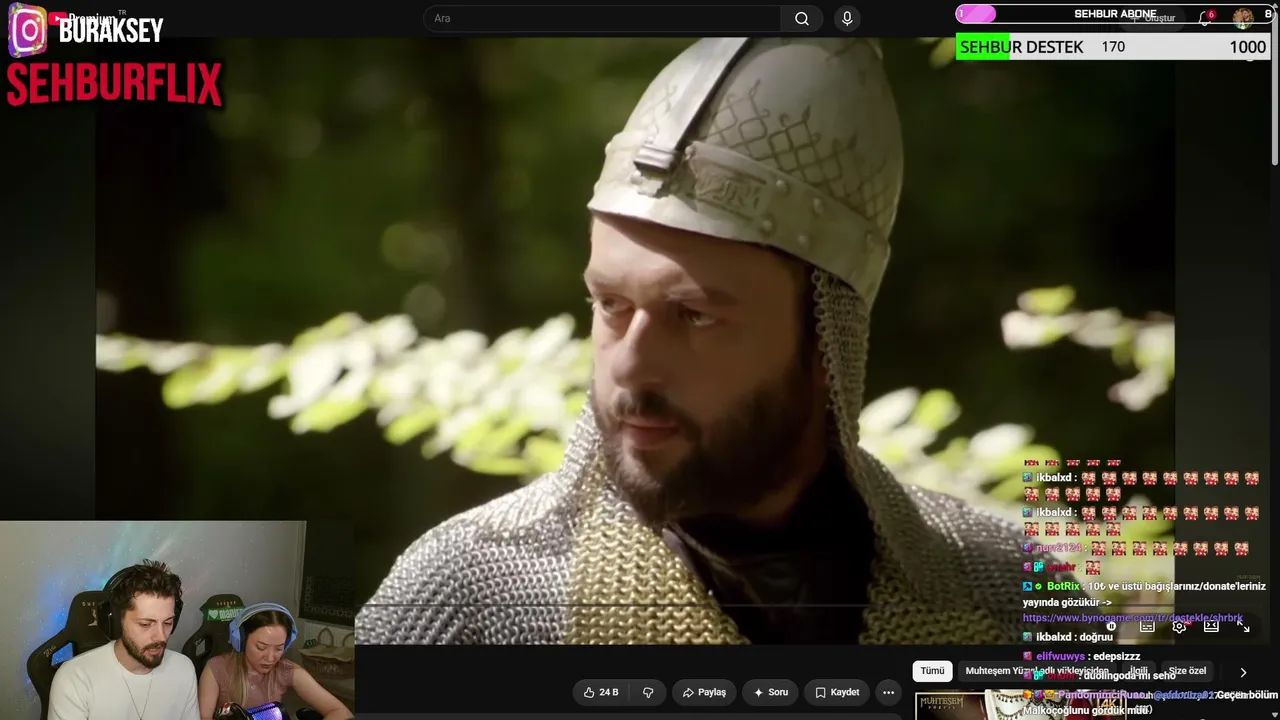Switch the player to theater mode

click(1211, 627)
